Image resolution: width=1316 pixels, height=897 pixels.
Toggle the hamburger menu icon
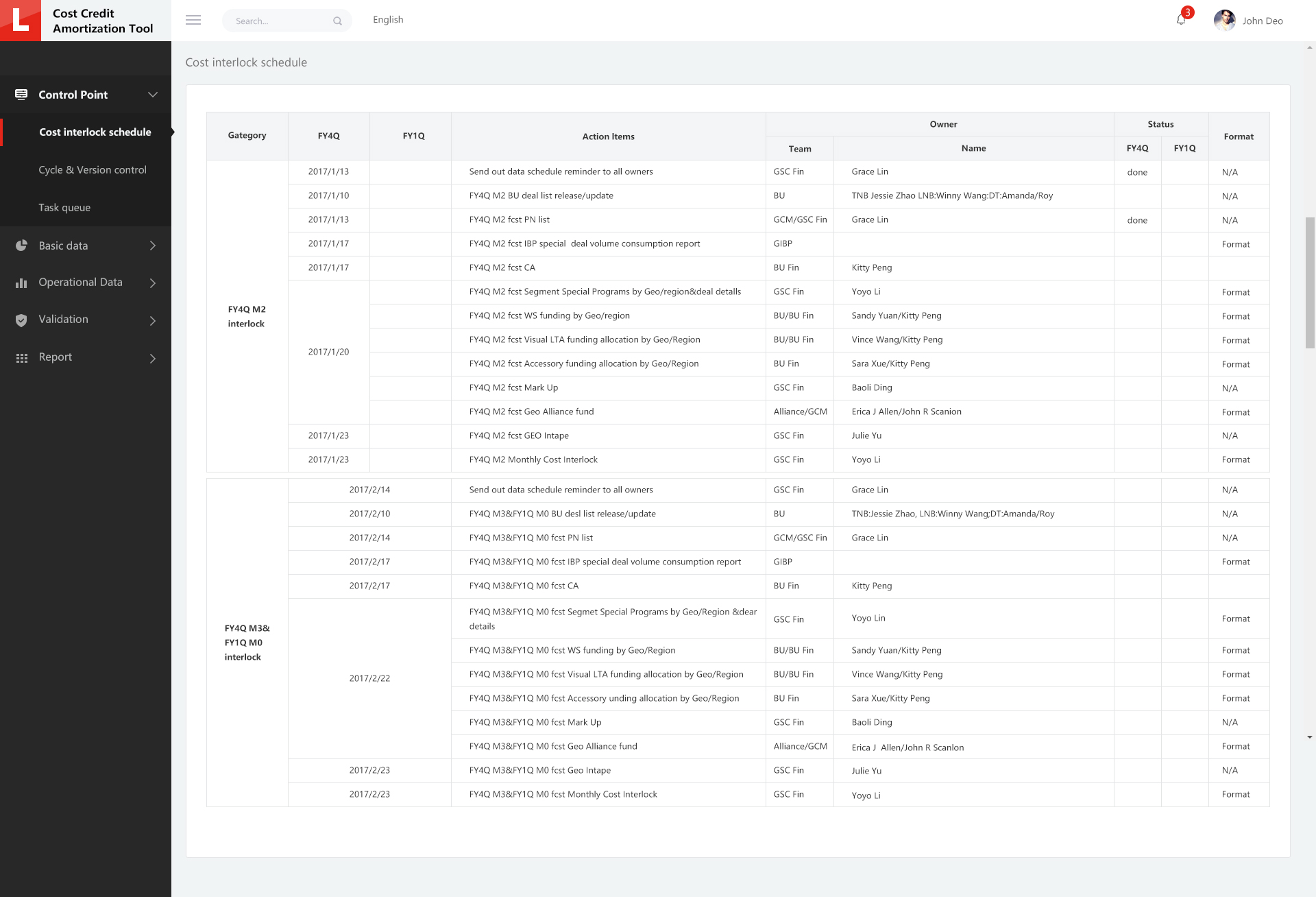(193, 21)
